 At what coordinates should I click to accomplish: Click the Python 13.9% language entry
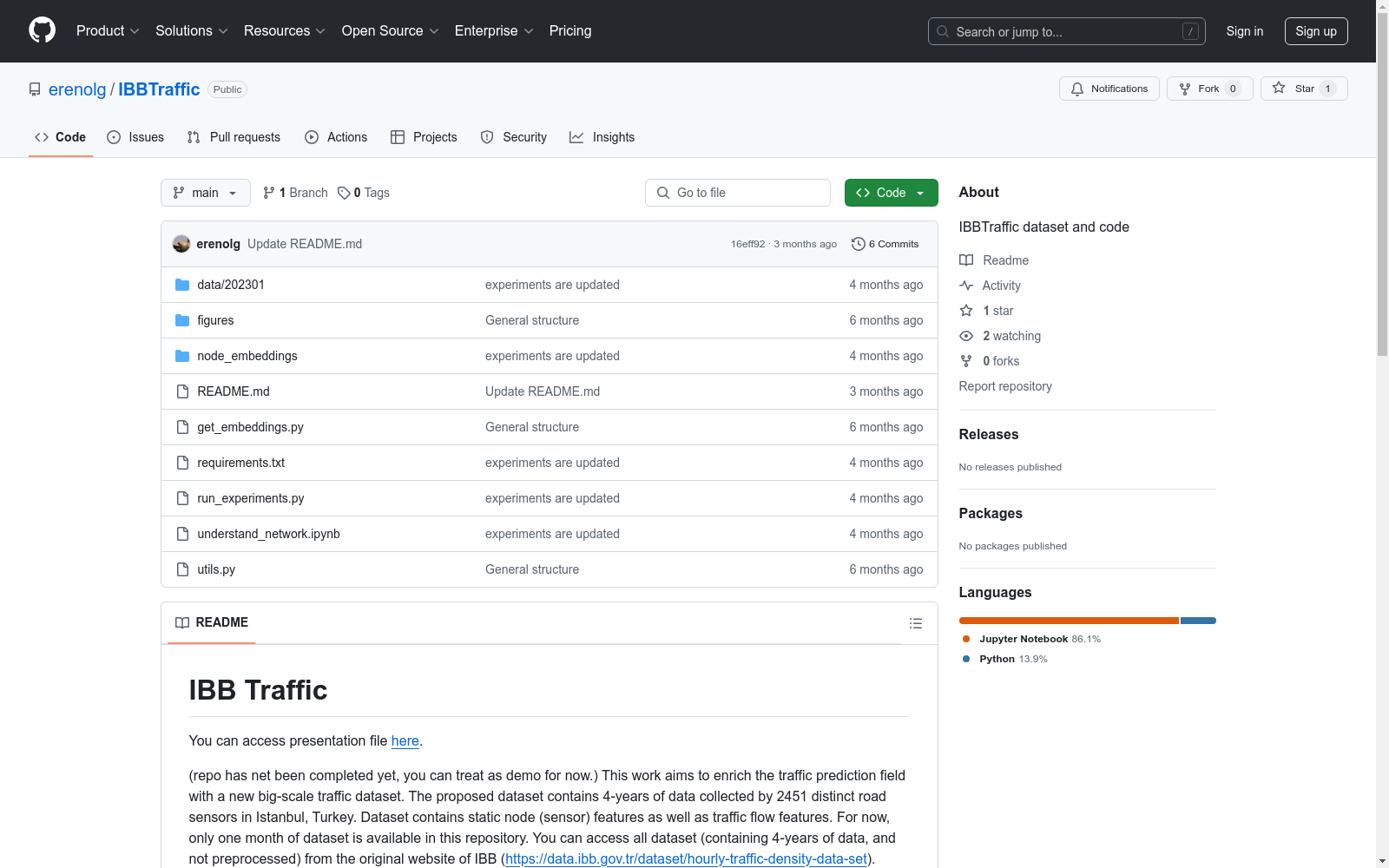(x=1005, y=659)
